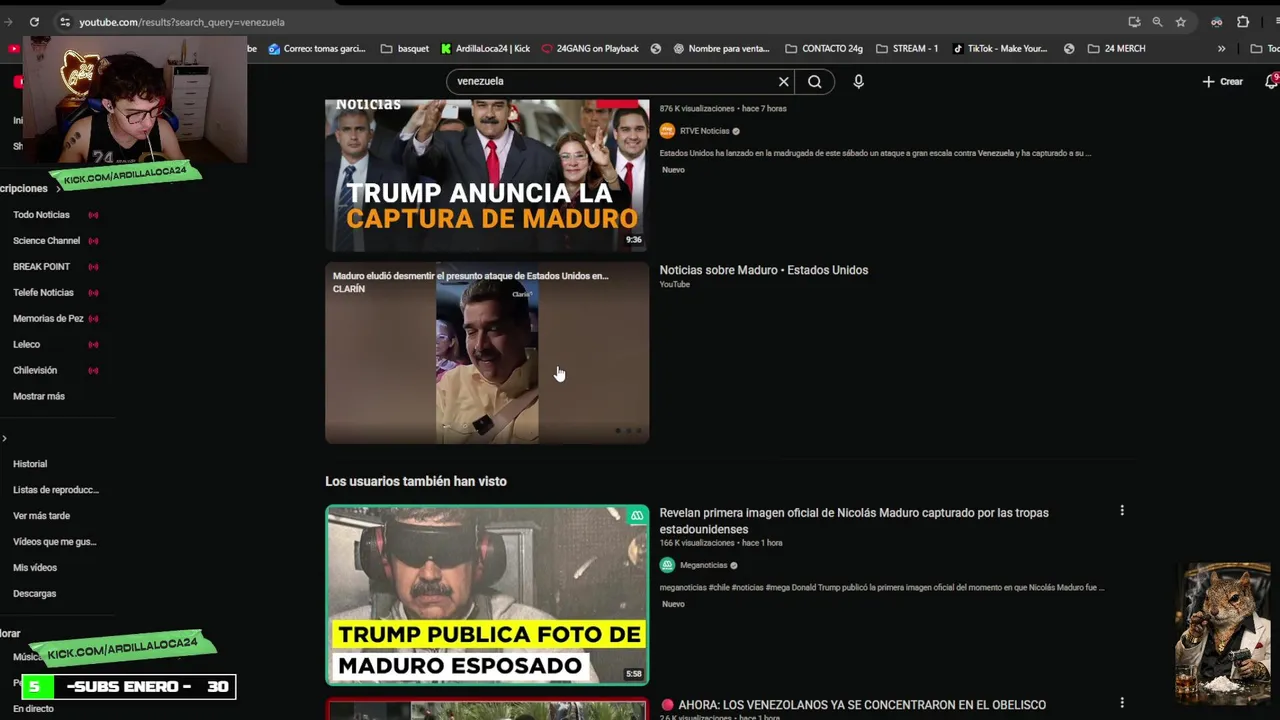Open the Noticias sobre Maduro • Estados Unidos title

(763, 270)
